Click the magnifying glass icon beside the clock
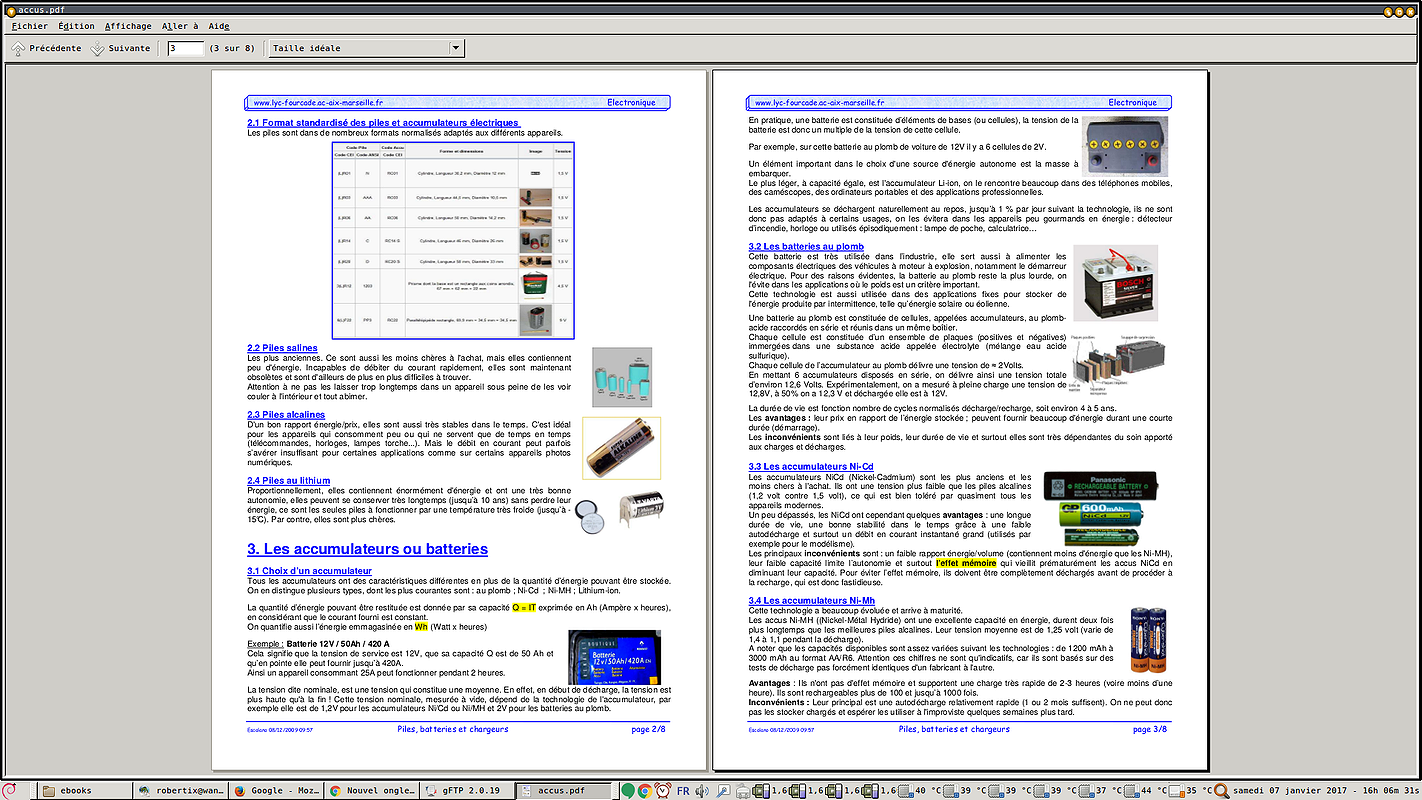 pos(1223,790)
